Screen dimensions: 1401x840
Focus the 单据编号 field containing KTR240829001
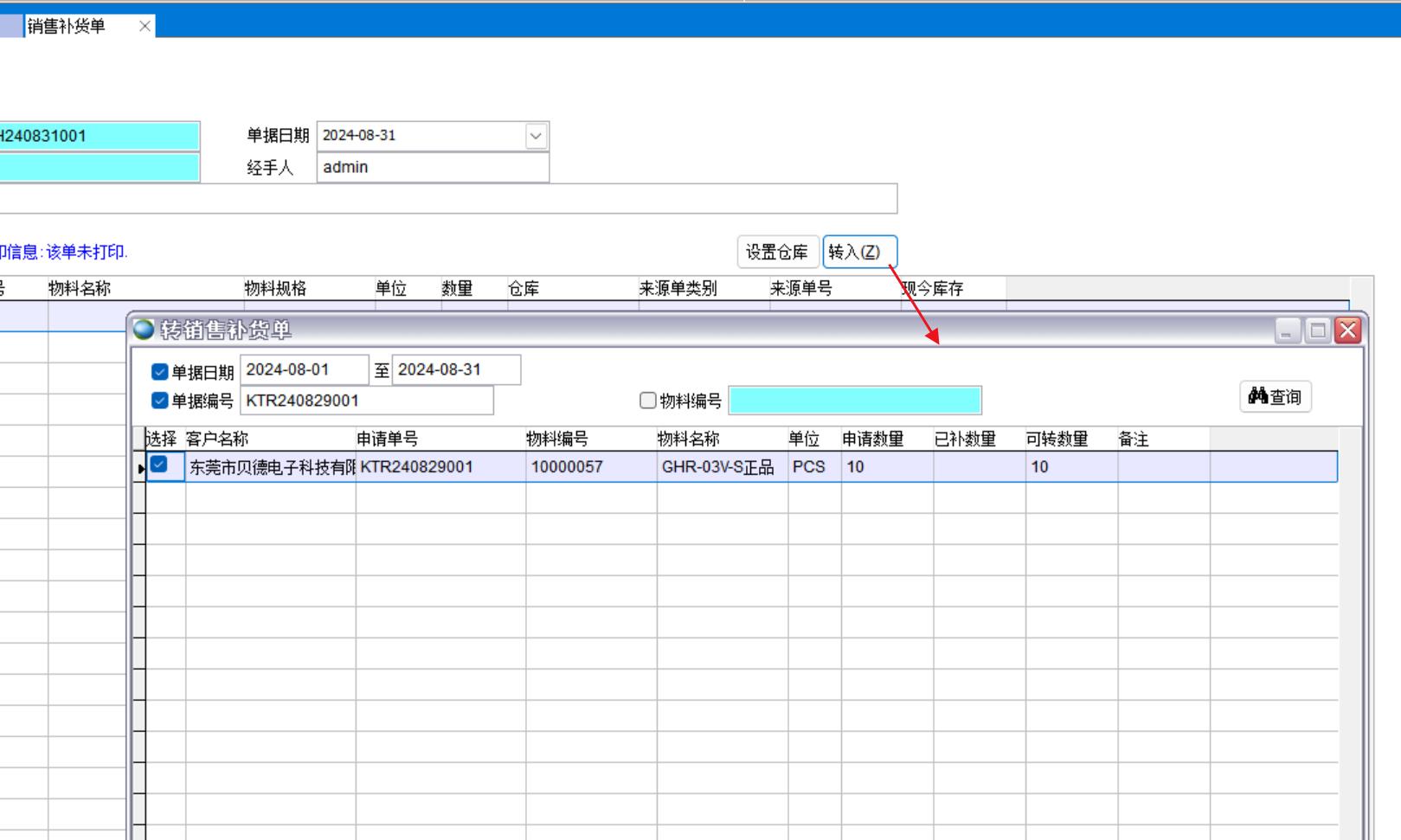(365, 401)
